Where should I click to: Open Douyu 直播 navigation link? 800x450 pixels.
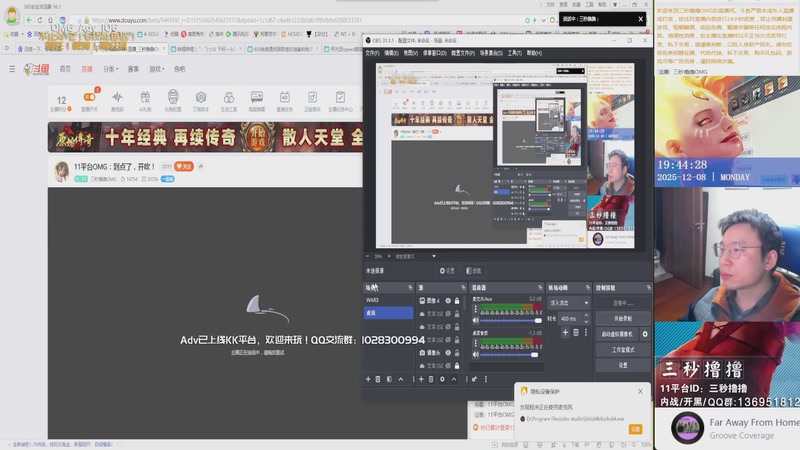pos(87,69)
